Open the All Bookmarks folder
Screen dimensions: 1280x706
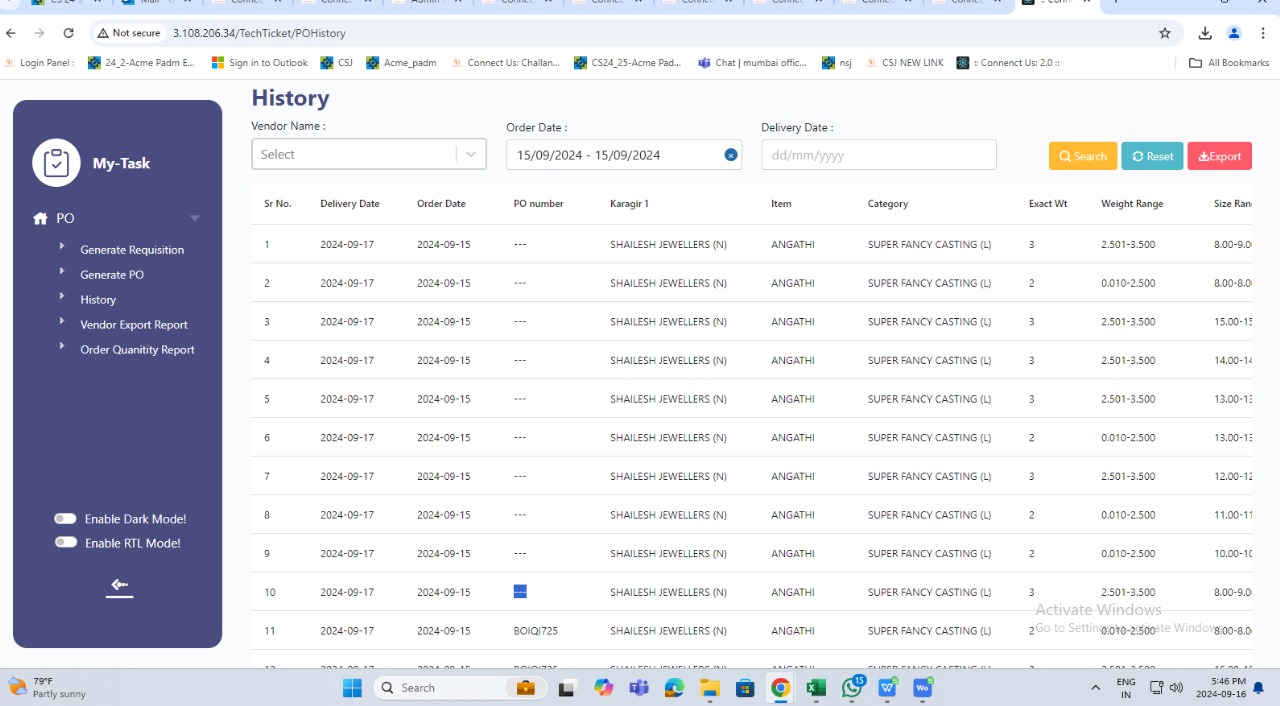tap(1229, 62)
